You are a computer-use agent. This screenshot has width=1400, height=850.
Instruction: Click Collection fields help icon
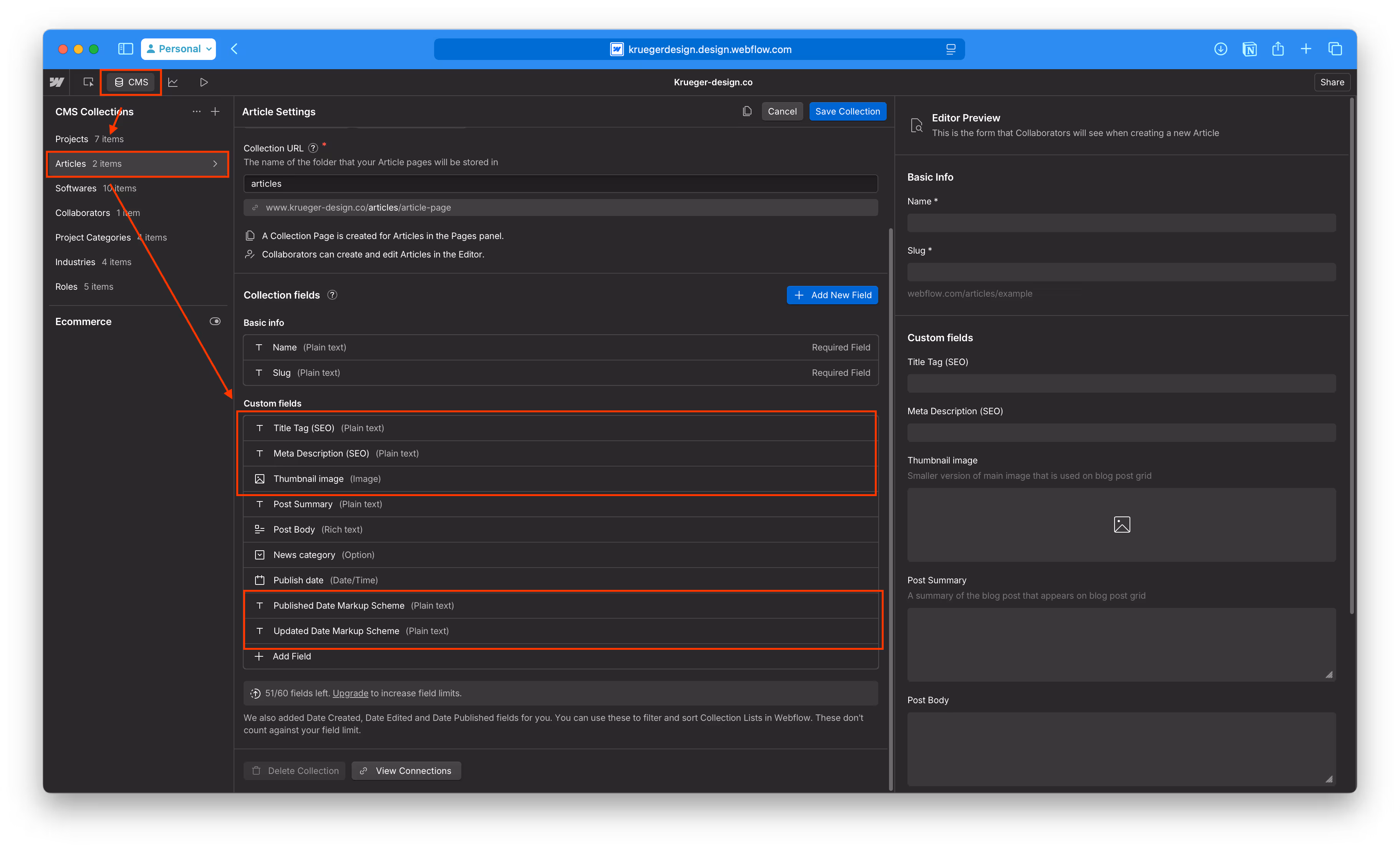pos(332,295)
